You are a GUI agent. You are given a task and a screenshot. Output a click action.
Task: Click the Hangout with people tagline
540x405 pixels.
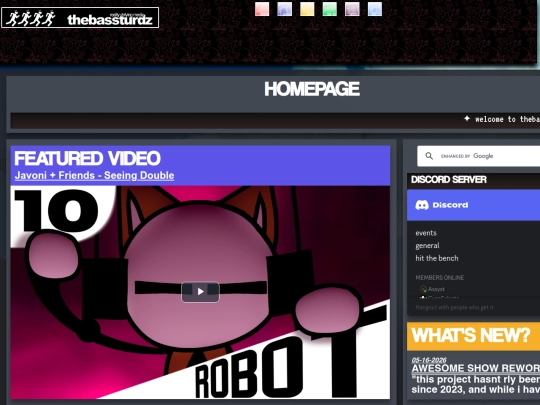(x=454, y=307)
